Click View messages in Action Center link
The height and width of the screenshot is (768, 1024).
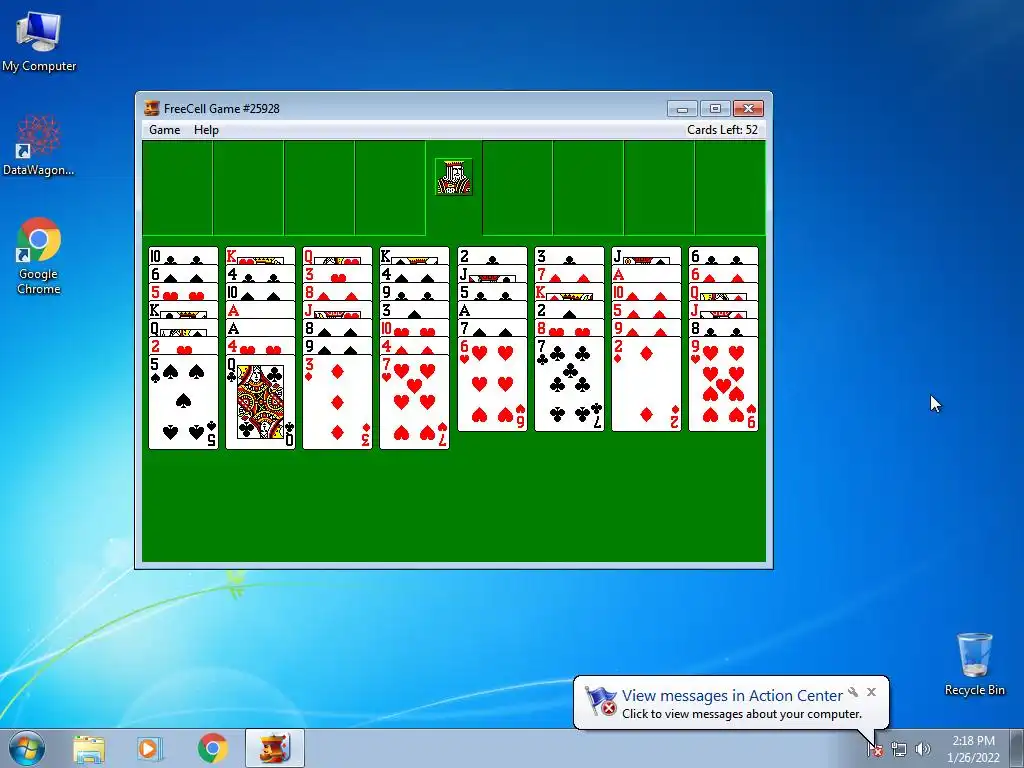(x=731, y=696)
